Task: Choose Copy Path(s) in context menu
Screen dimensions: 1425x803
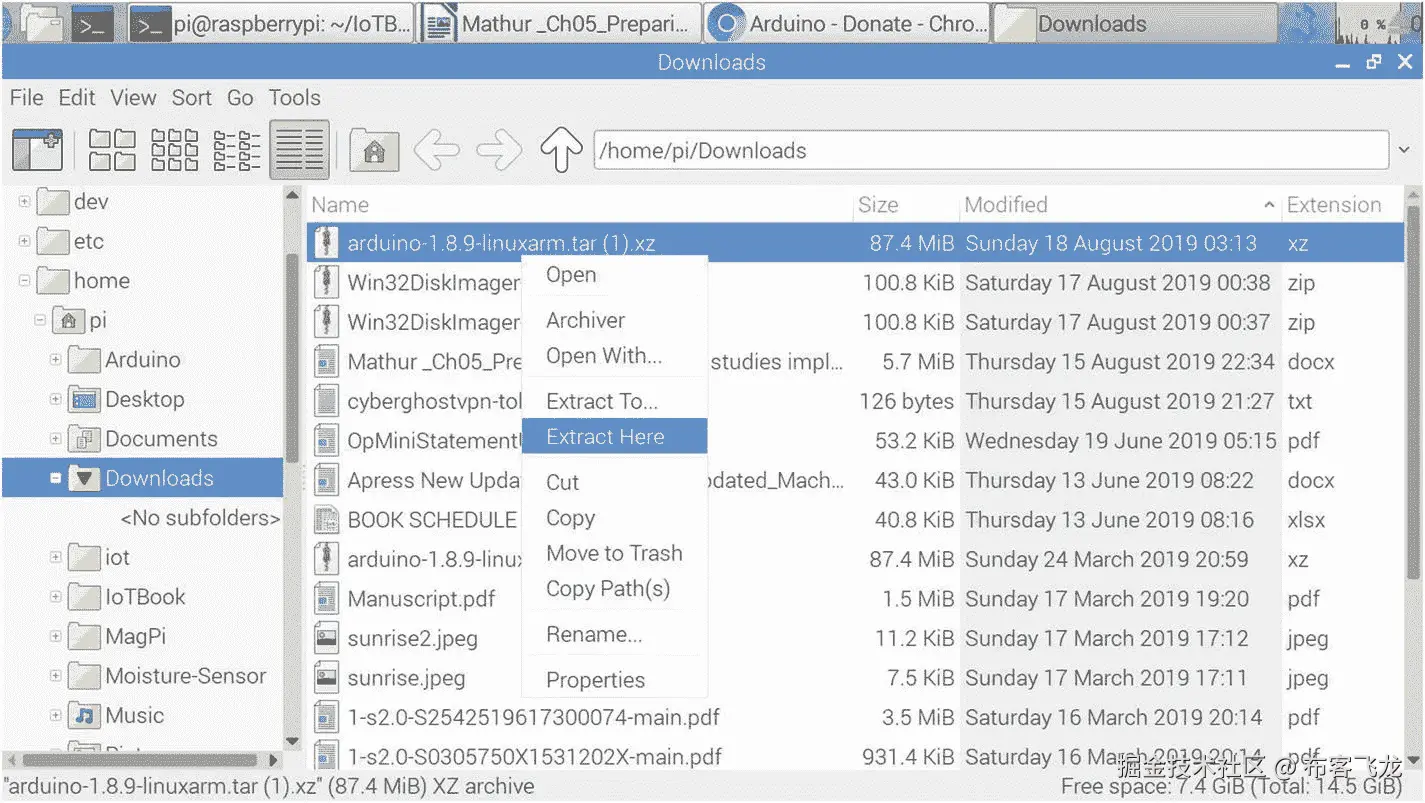Action: click(615, 589)
